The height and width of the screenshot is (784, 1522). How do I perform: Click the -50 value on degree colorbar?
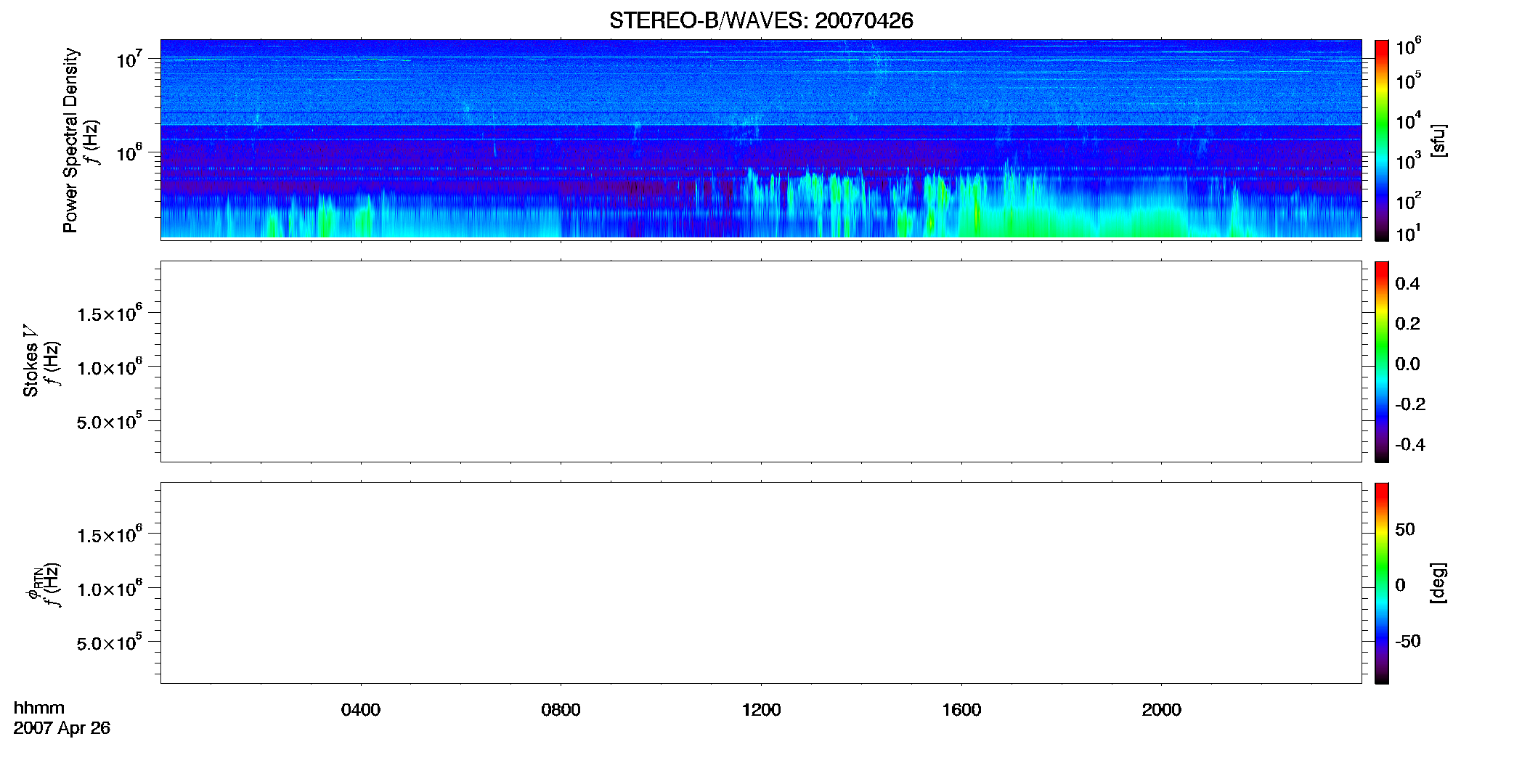click(x=1408, y=641)
